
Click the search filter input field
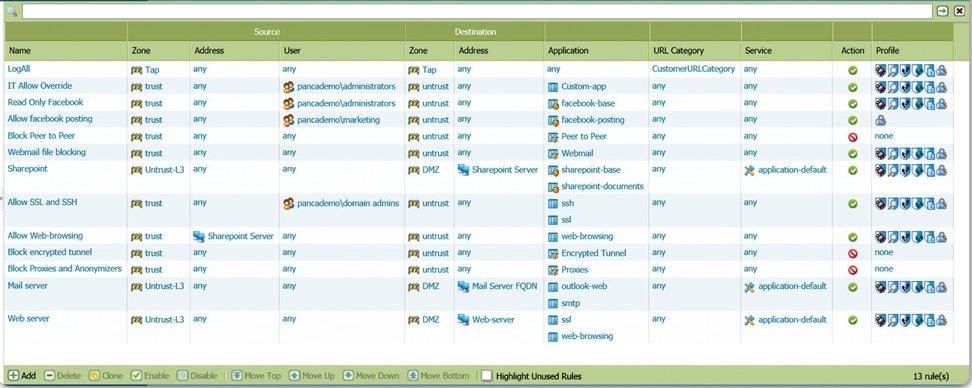(x=477, y=11)
